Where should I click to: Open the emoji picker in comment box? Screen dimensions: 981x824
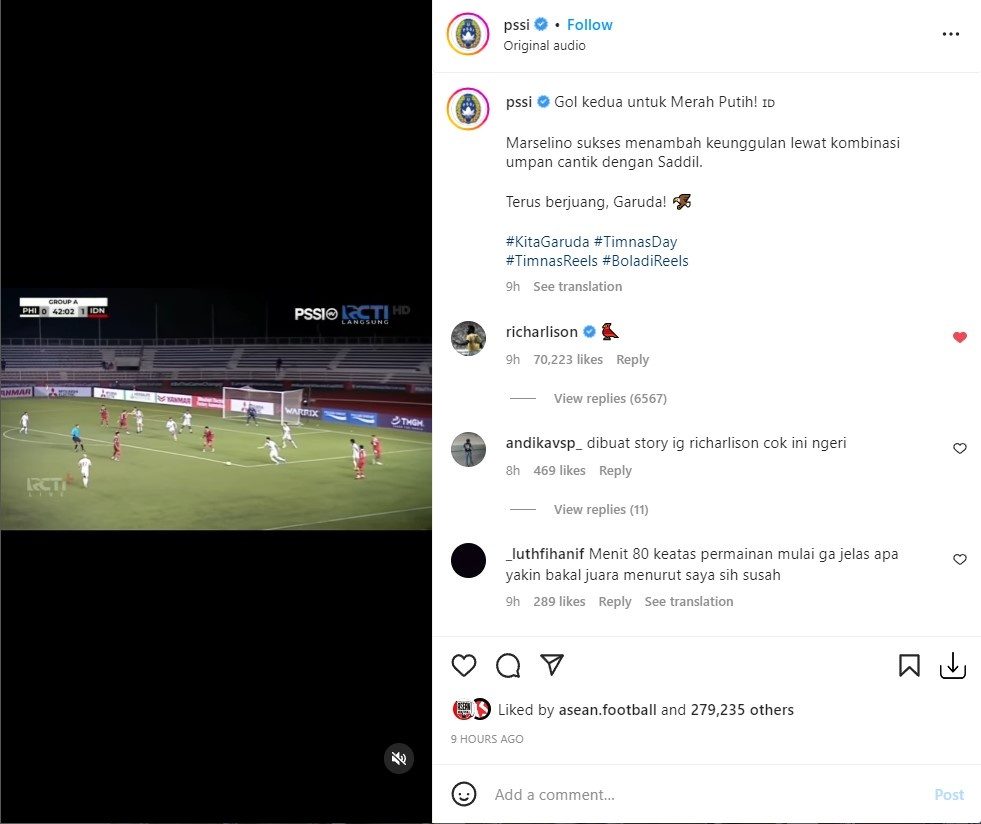pos(464,794)
